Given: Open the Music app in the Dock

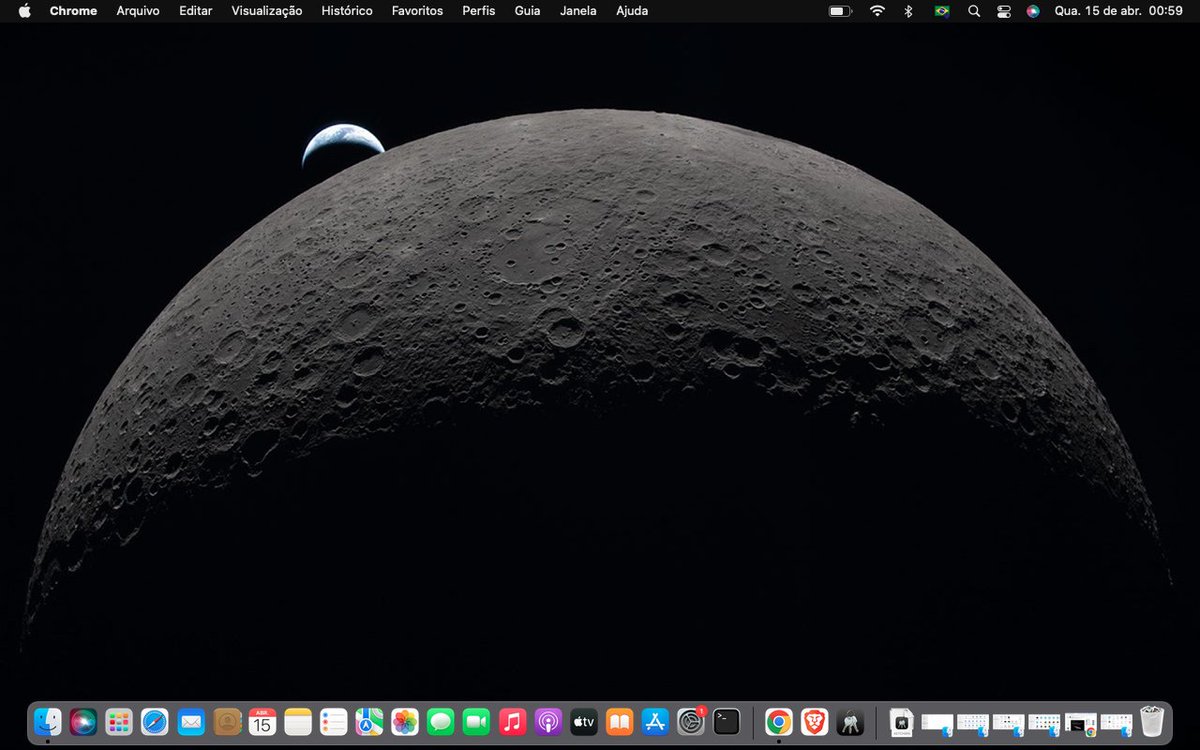Looking at the screenshot, I should (x=512, y=721).
